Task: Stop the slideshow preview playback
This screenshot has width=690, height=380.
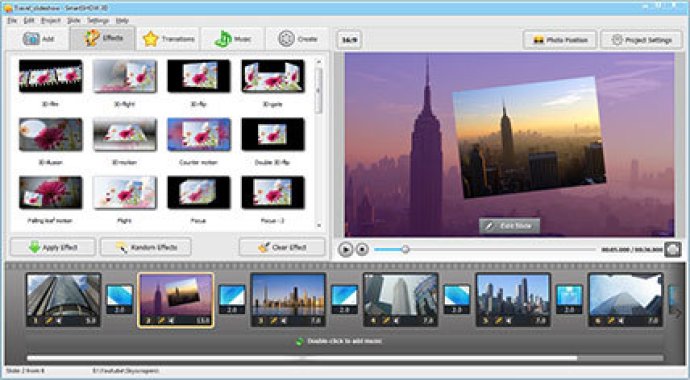Action: [x=362, y=250]
